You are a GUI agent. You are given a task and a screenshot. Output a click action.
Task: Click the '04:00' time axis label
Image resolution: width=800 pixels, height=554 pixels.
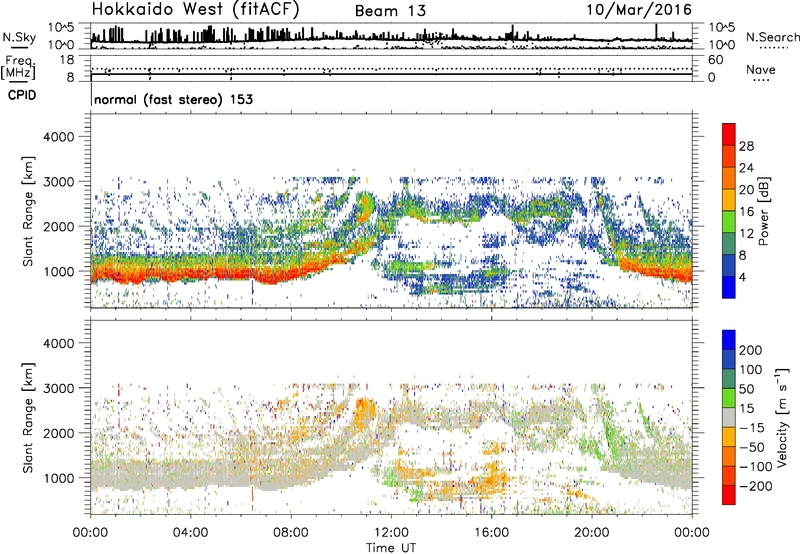point(190,533)
